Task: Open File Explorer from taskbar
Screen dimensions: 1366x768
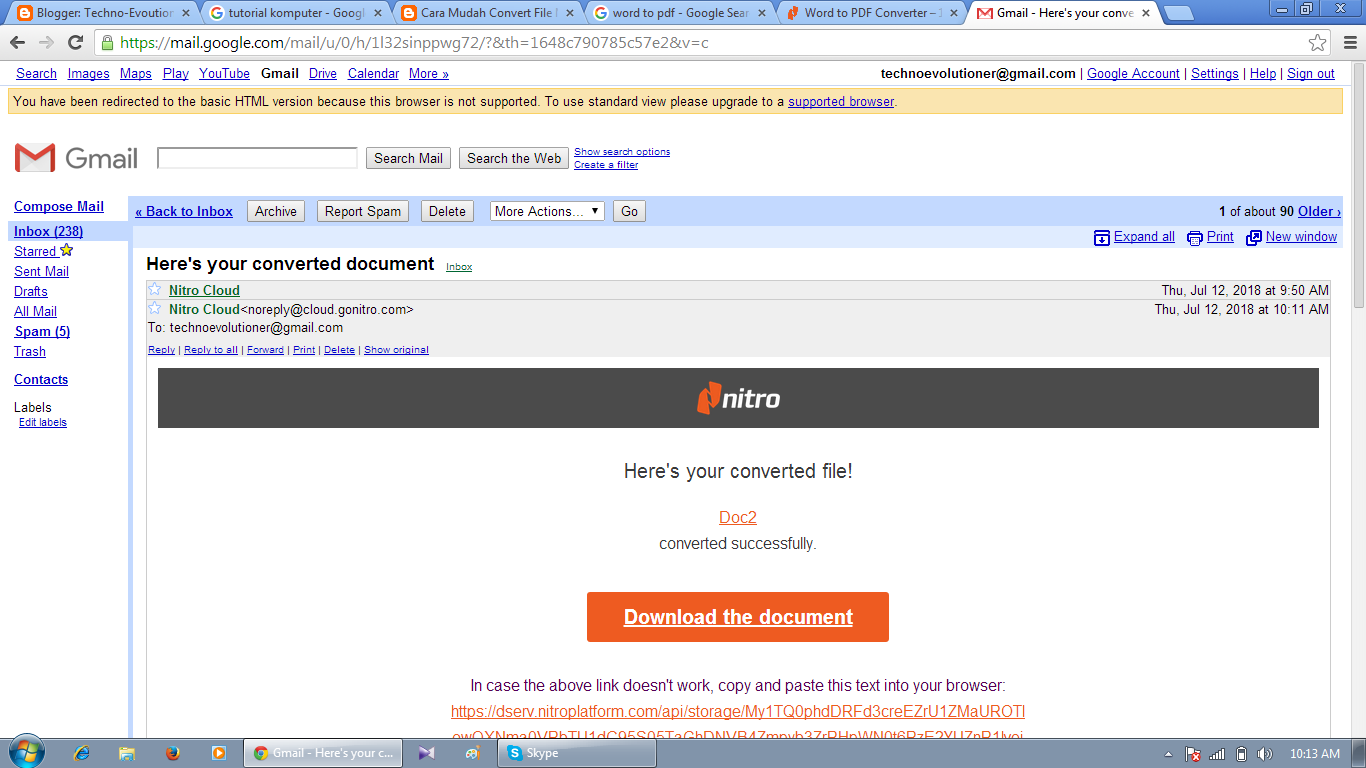Action: pyautogui.click(x=127, y=753)
